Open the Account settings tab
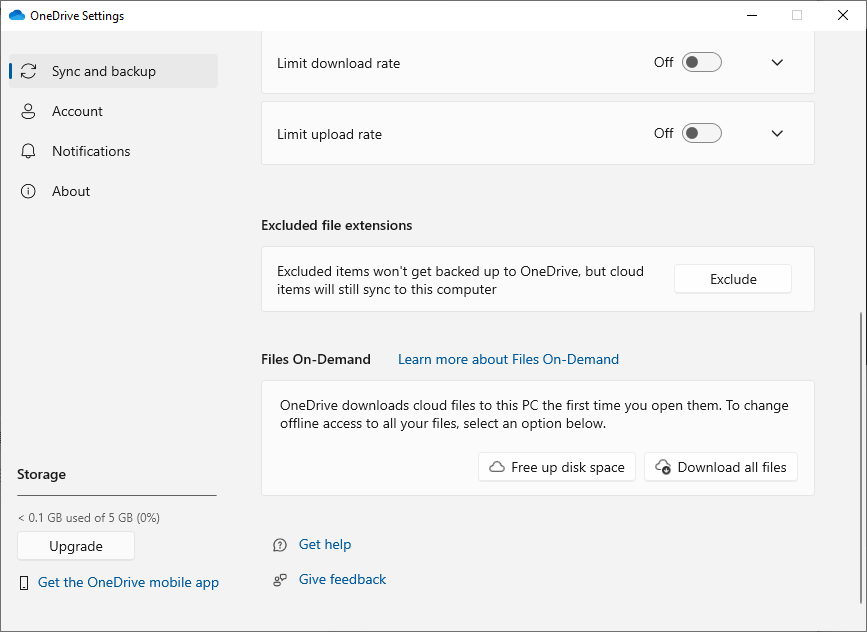867x632 pixels. tap(77, 111)
